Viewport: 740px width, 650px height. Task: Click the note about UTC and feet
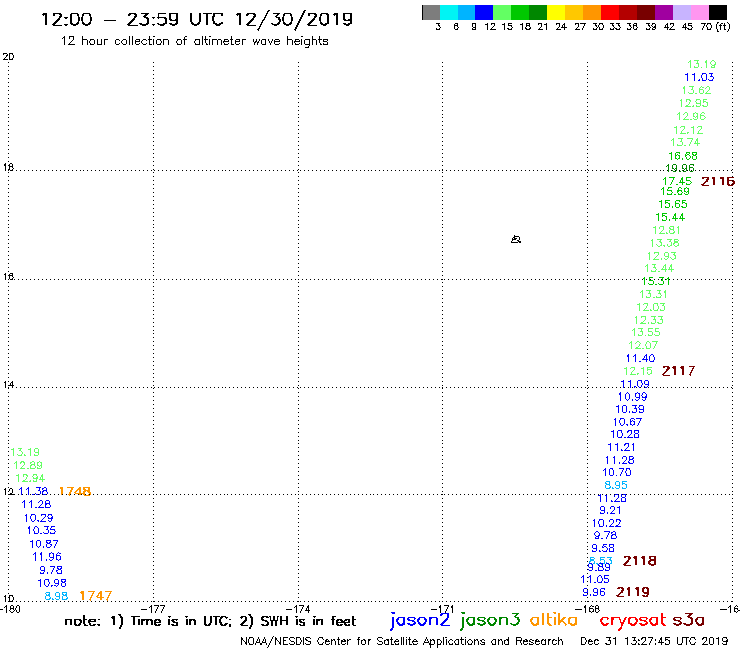point(210,621)
